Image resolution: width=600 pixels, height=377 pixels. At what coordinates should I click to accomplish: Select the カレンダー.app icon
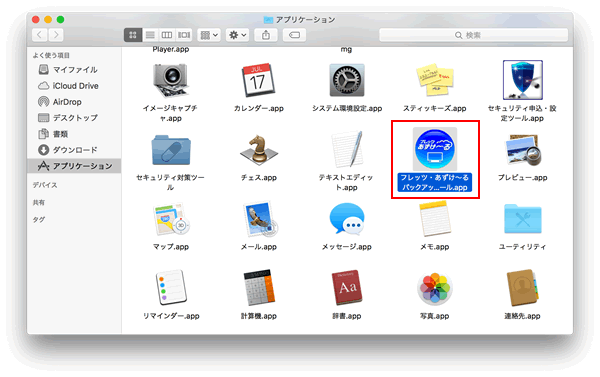(258, 80)
